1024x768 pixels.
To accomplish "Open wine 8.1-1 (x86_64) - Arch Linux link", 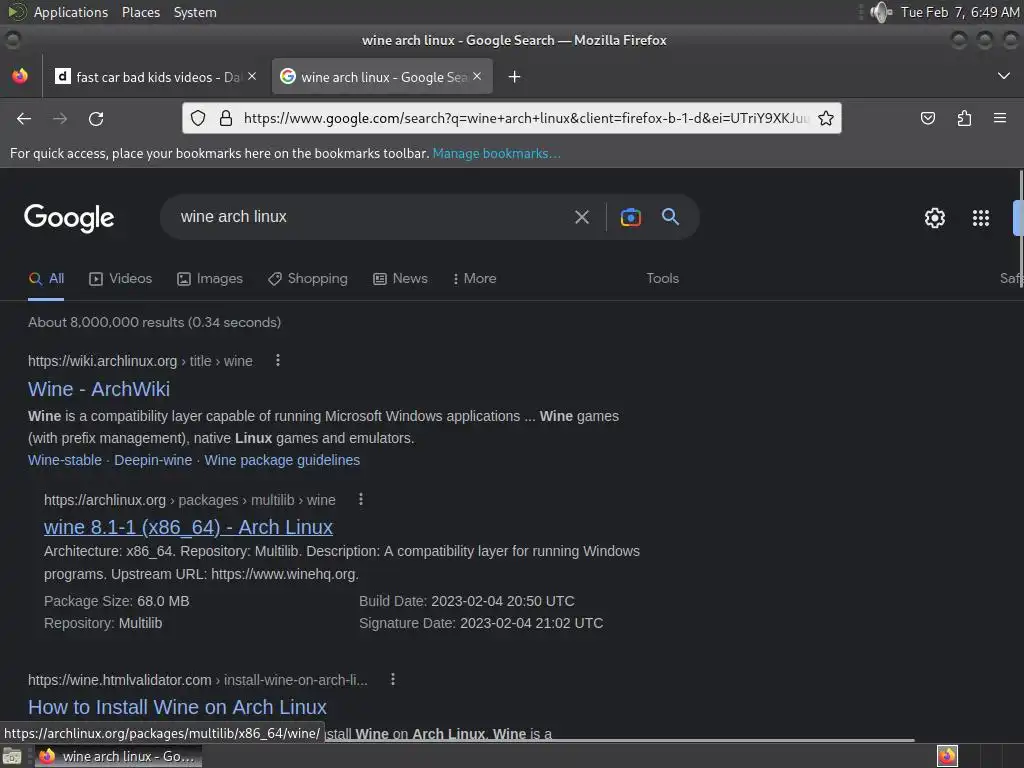I will pos(188,527).
